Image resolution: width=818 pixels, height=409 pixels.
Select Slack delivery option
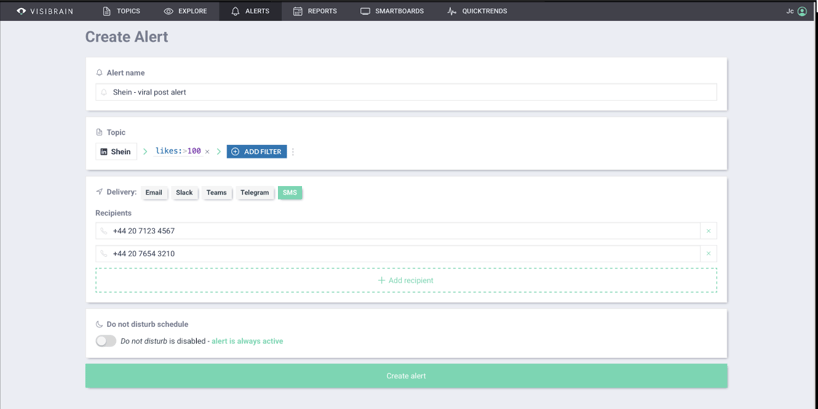click(x=184, y=193)
